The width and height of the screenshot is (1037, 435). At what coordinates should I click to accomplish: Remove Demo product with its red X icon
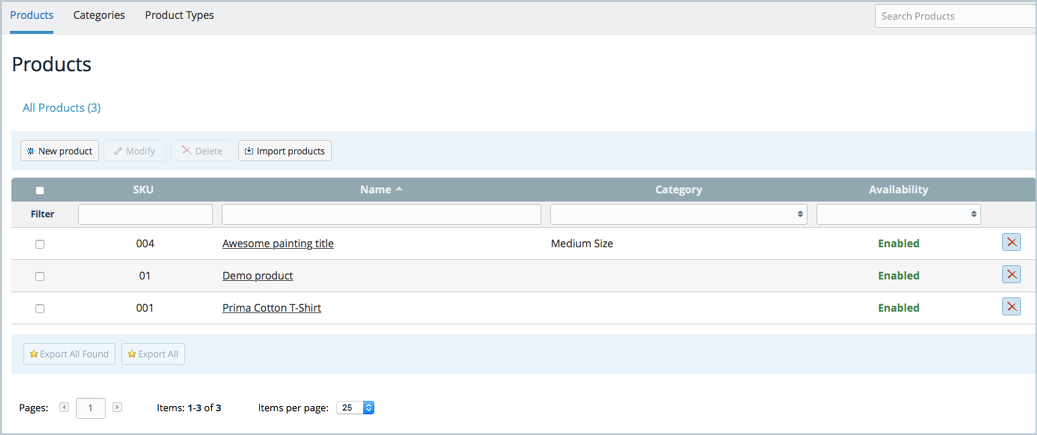1011,274
